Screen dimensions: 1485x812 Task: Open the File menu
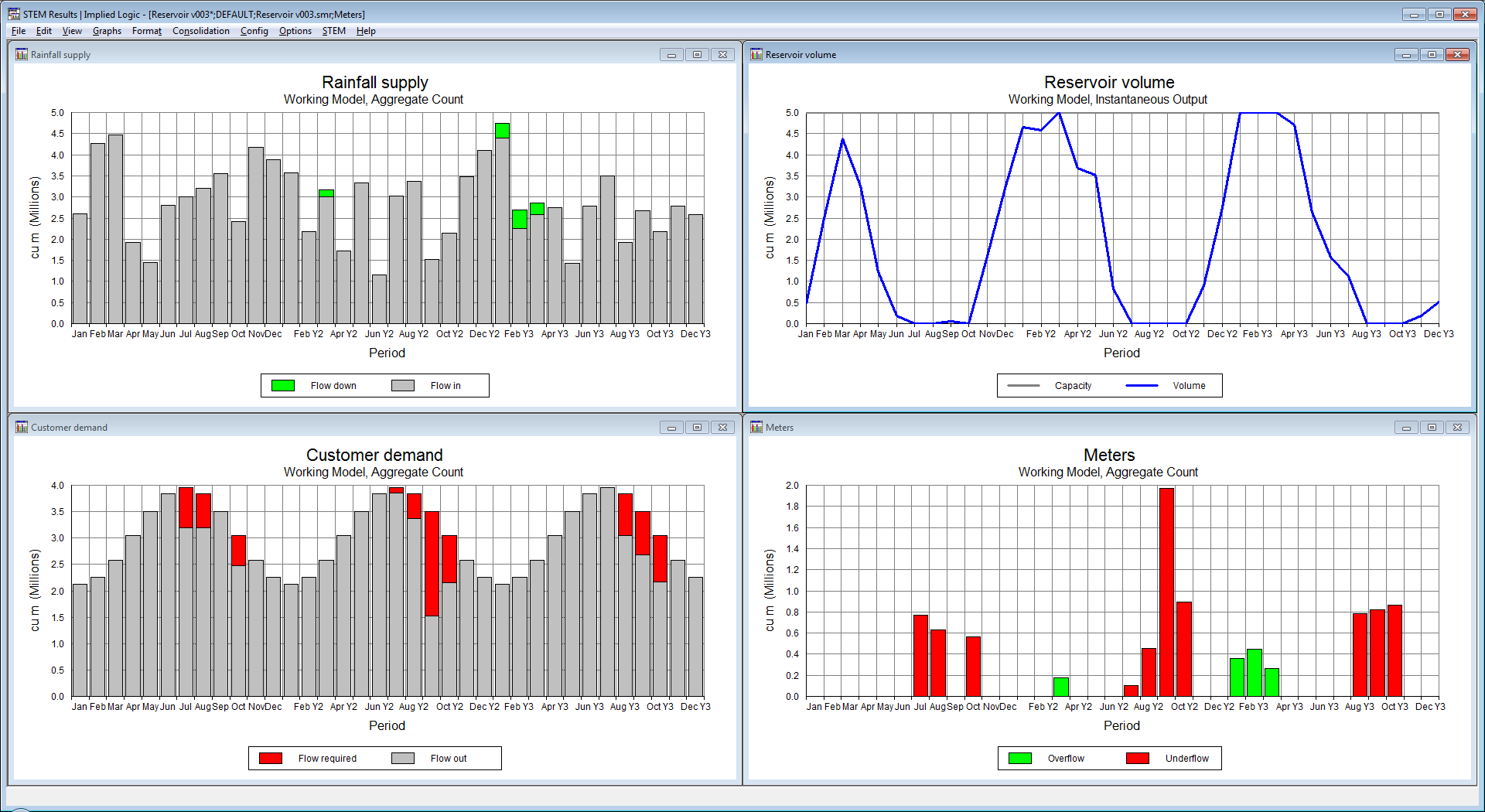19,31
